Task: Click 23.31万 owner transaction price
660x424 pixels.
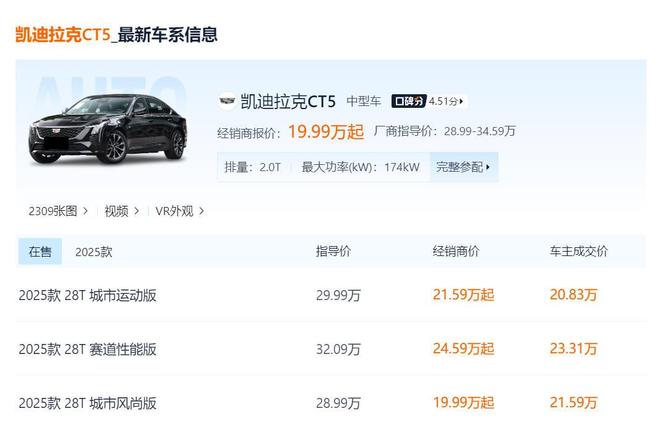Action: pyautogui.click(x=574, y=349)
